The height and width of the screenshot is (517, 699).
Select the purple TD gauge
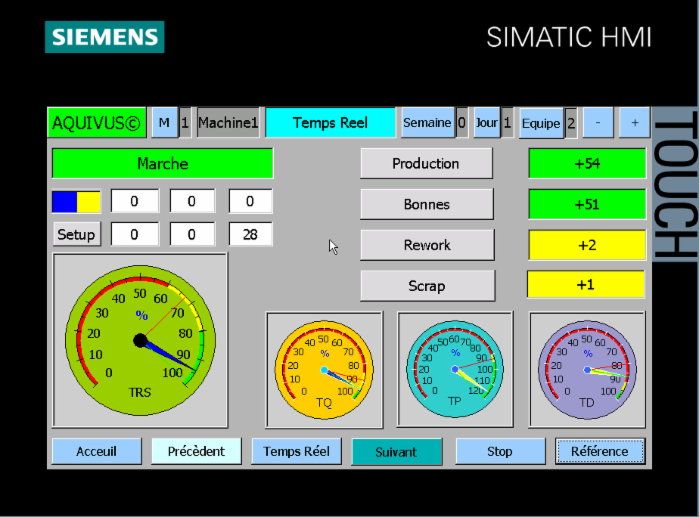point(587,369)
